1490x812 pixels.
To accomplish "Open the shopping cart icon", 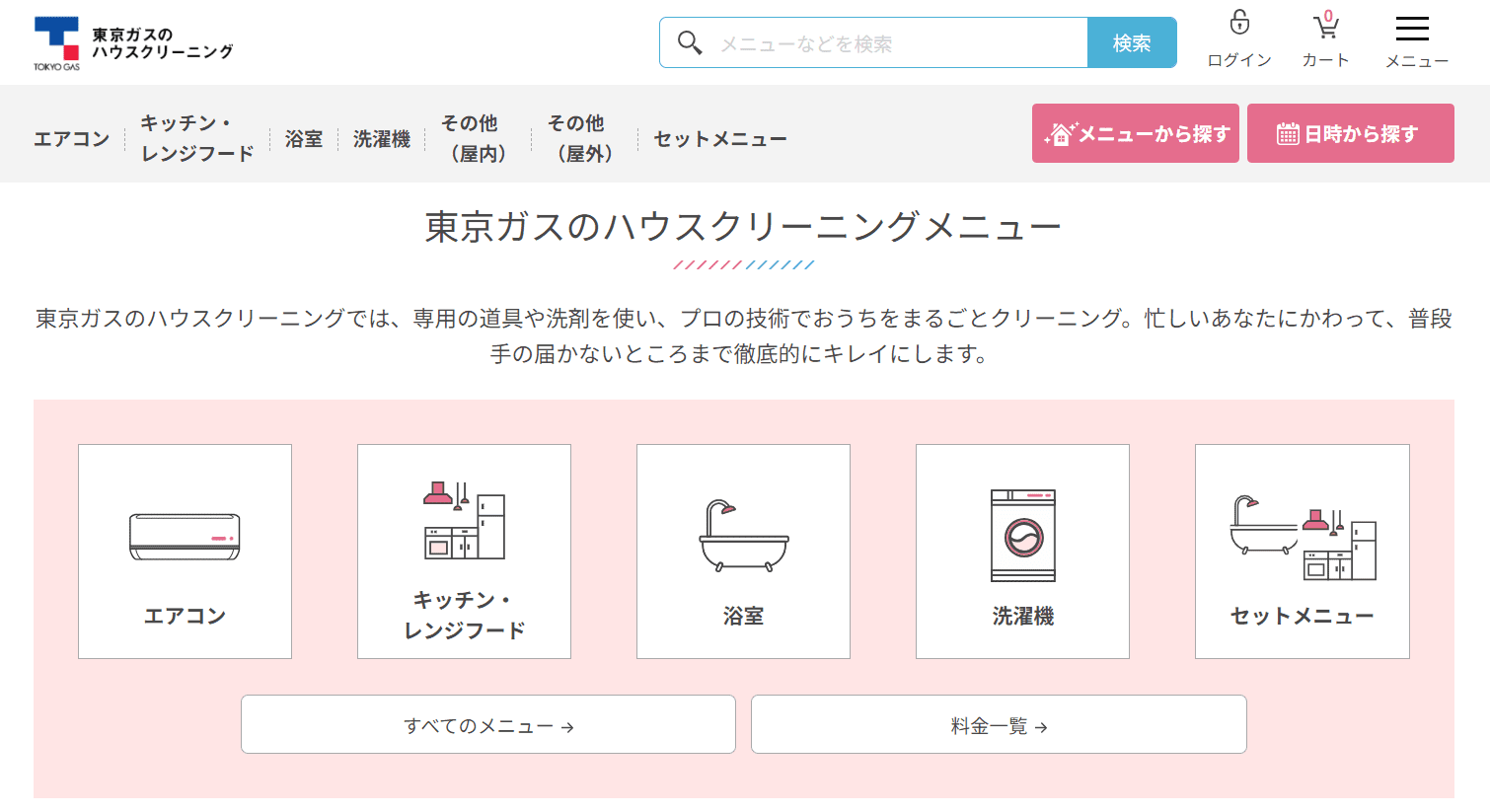I will click(1326, 25).
